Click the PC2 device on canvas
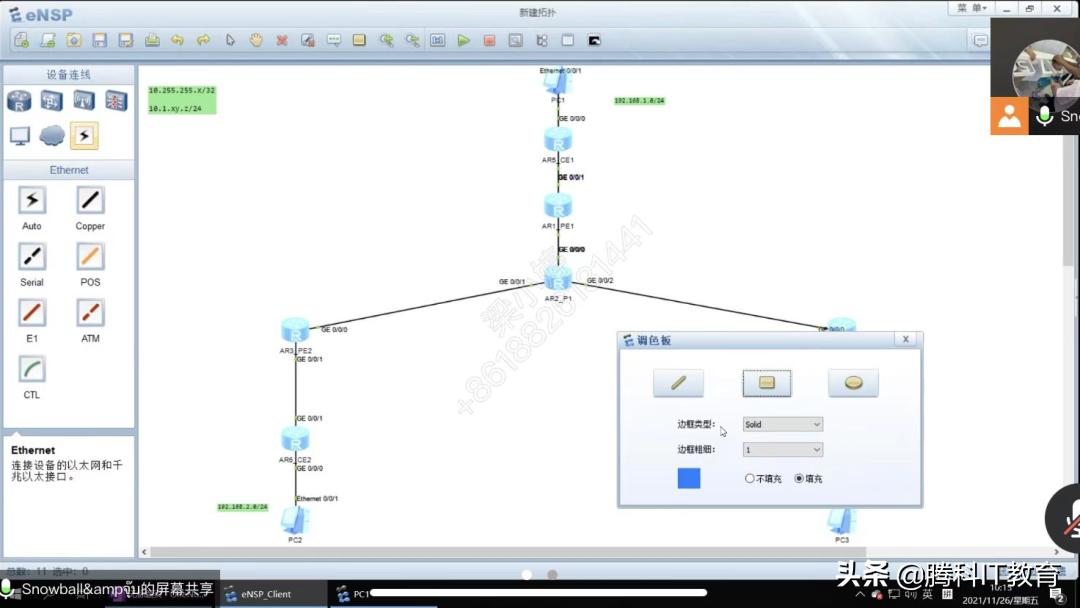The width and height of the screenshot is (1080, 608). coord(295,521)
